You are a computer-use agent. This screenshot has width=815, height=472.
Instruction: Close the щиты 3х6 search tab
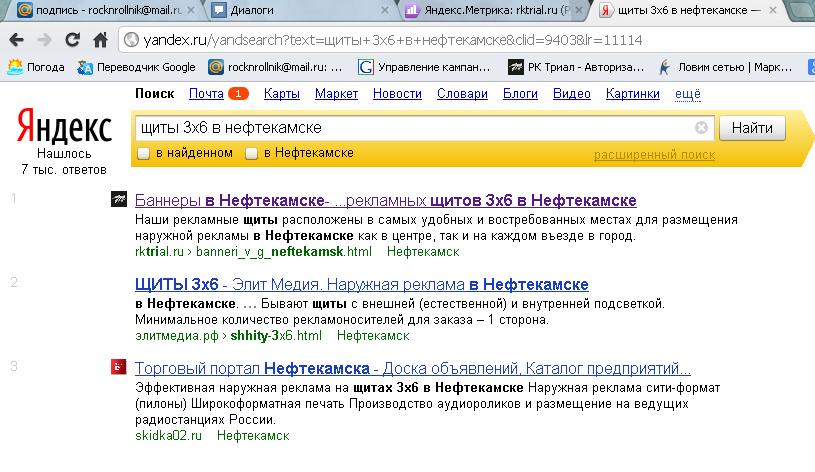773,10
